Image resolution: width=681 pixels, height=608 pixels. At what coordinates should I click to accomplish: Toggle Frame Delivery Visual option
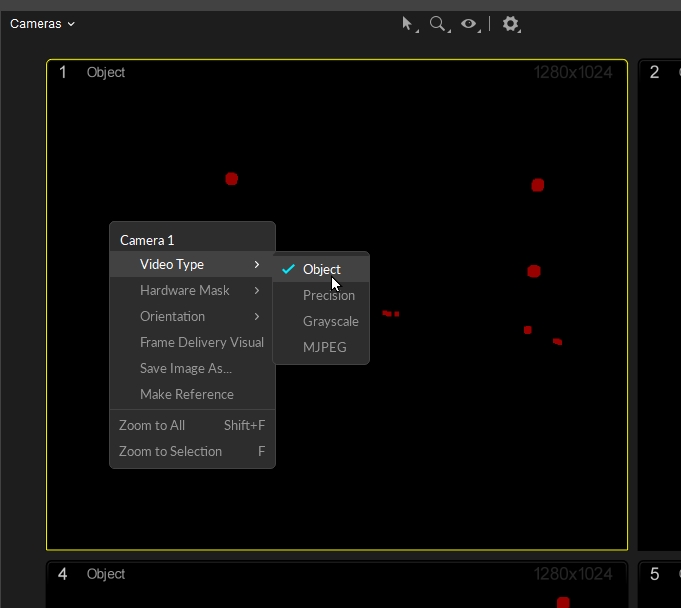coord(201,342)
